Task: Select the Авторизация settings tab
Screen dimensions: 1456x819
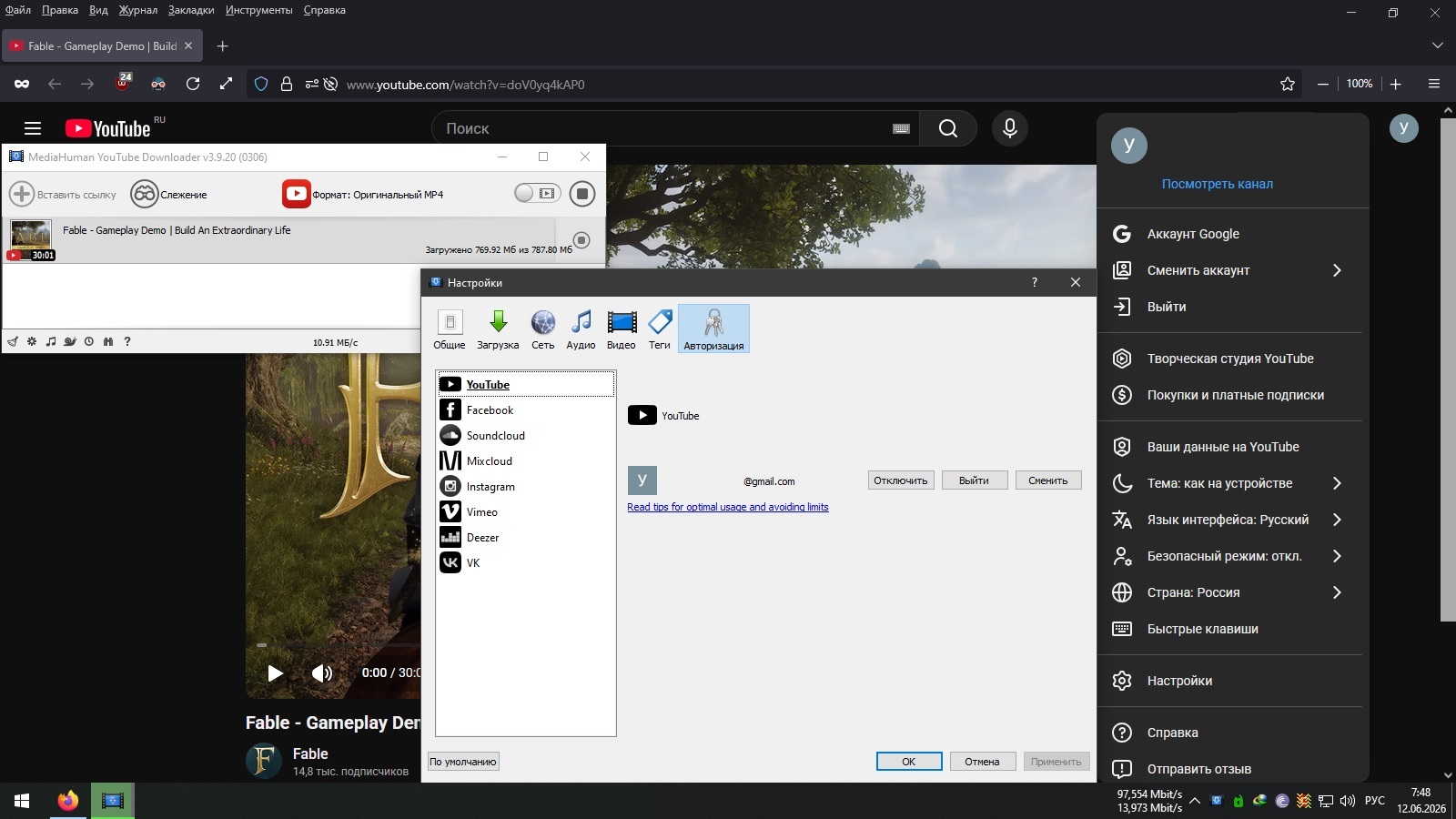Action: pos(713,329)
